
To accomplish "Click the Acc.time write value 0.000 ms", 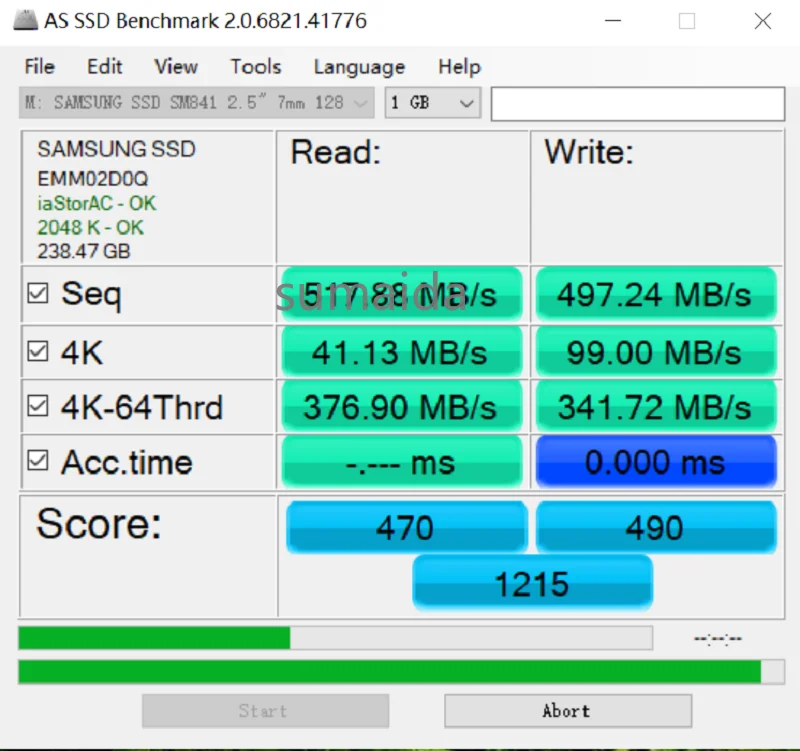I will tap(656, 462).
